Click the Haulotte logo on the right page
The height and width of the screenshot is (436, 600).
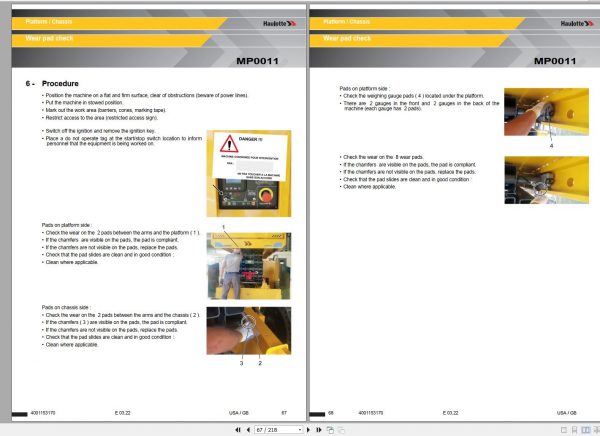[577, 23]
